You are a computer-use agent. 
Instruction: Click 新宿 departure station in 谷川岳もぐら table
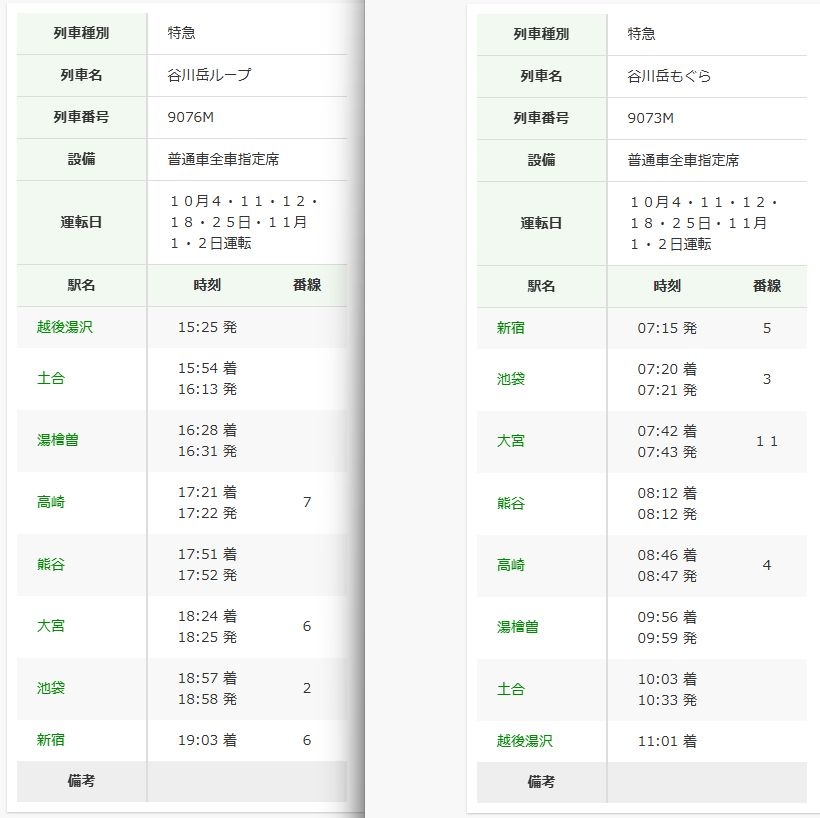click(x=511, y=328)
